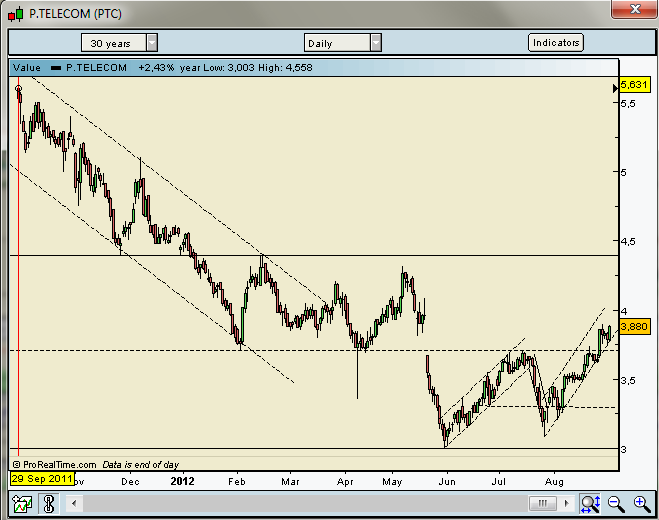Click the arrow button beside '30 years'

coord(152,43)
